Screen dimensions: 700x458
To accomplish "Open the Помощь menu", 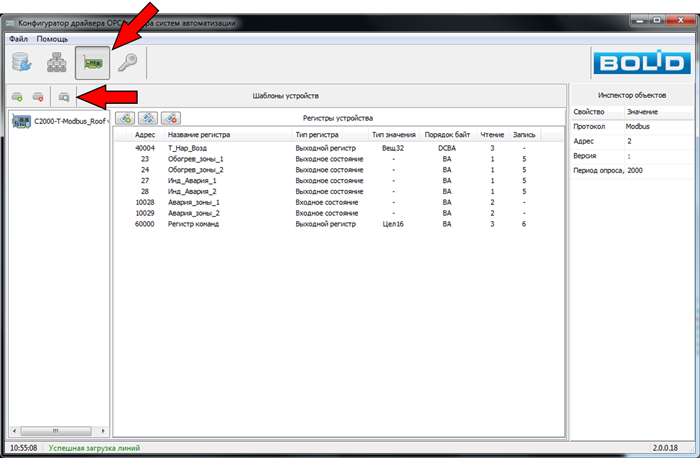I will pos(52,38).
